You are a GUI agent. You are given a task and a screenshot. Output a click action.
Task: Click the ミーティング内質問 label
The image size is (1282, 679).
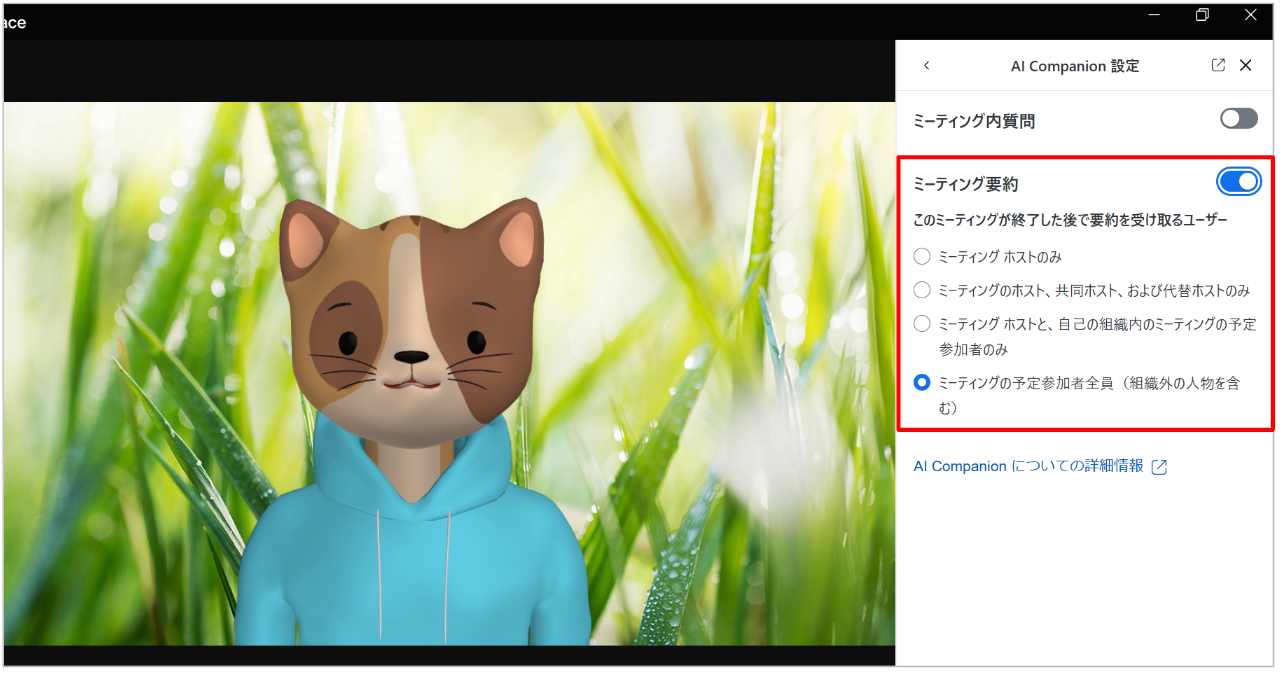pyautogui.click(x=974, y=121)
